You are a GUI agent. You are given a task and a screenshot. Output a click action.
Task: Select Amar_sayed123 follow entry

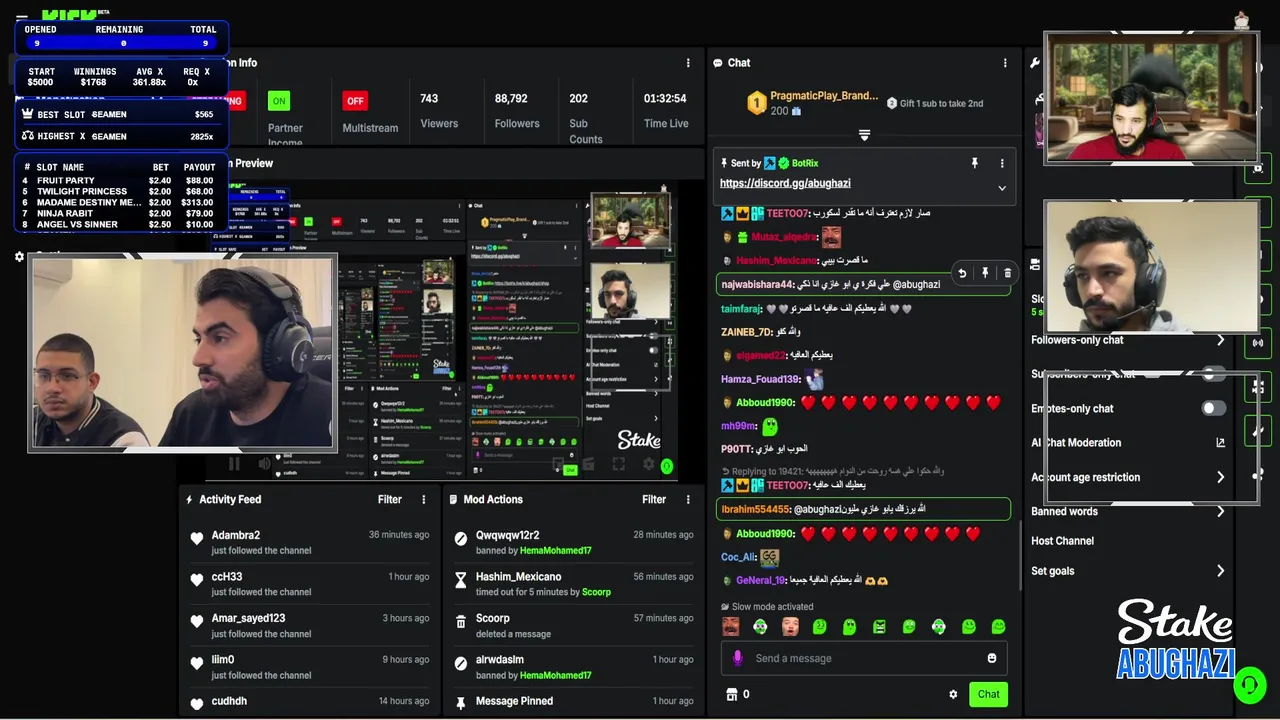[310, 626]
